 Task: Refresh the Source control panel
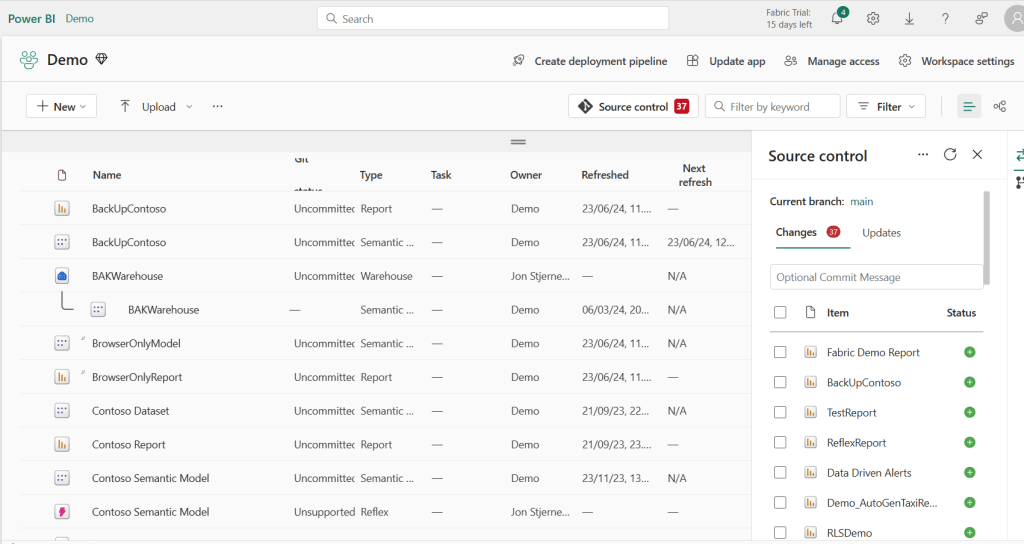pyautogui.click(x=950, y=155)
